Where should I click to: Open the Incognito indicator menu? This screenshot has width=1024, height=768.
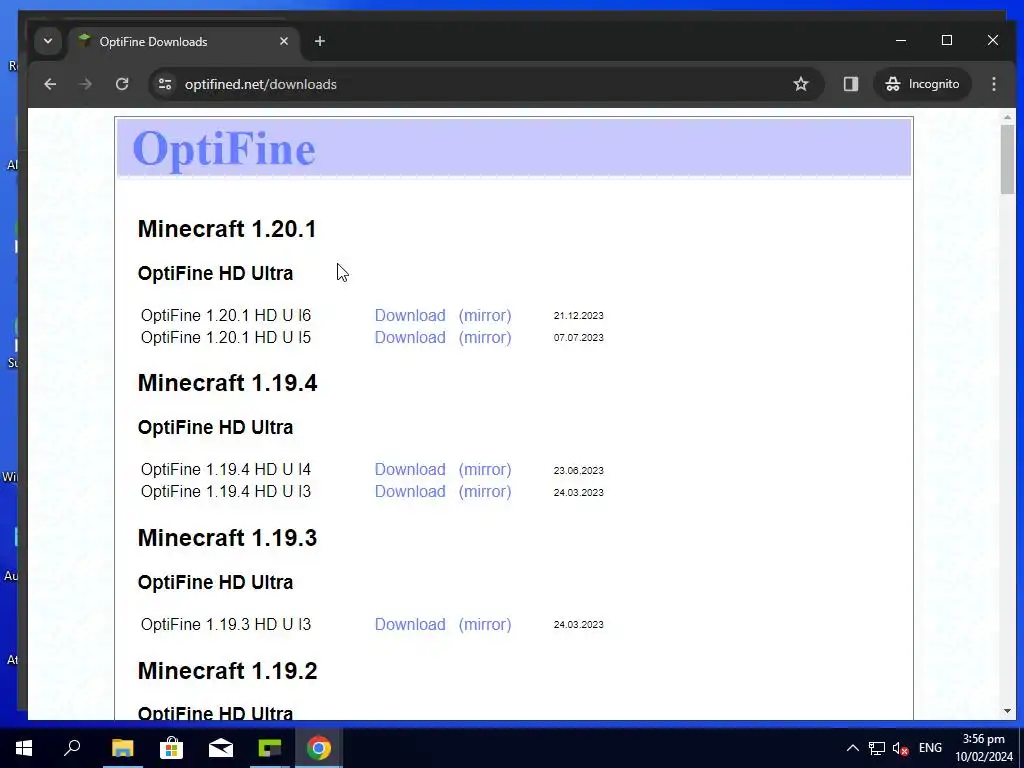coord(922,84)
